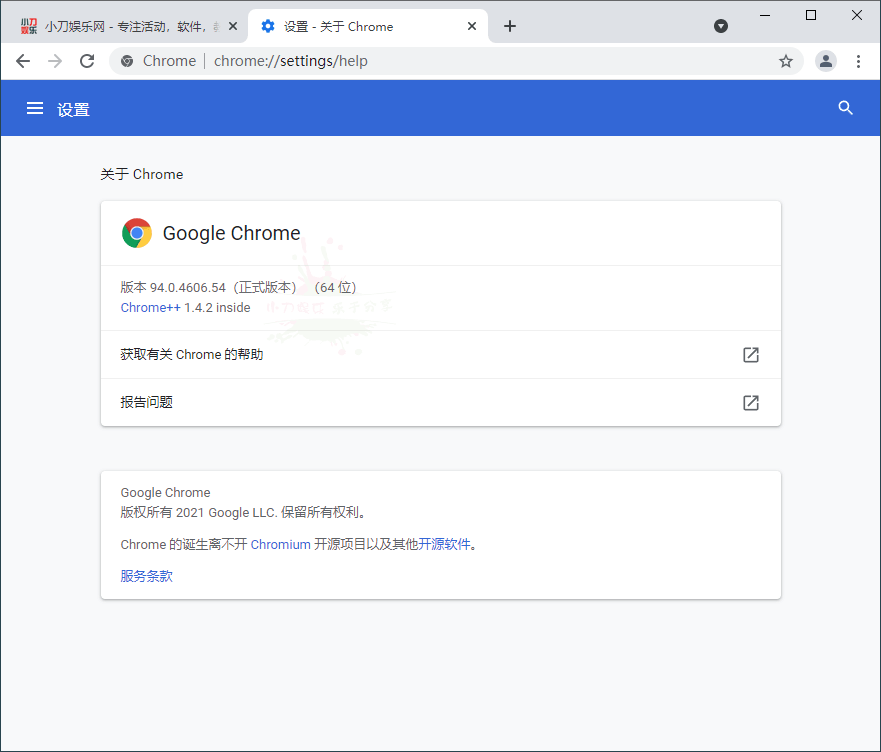
Task: Close the 小刀娱乐网 tab
Action: click(x=233, y=26)
